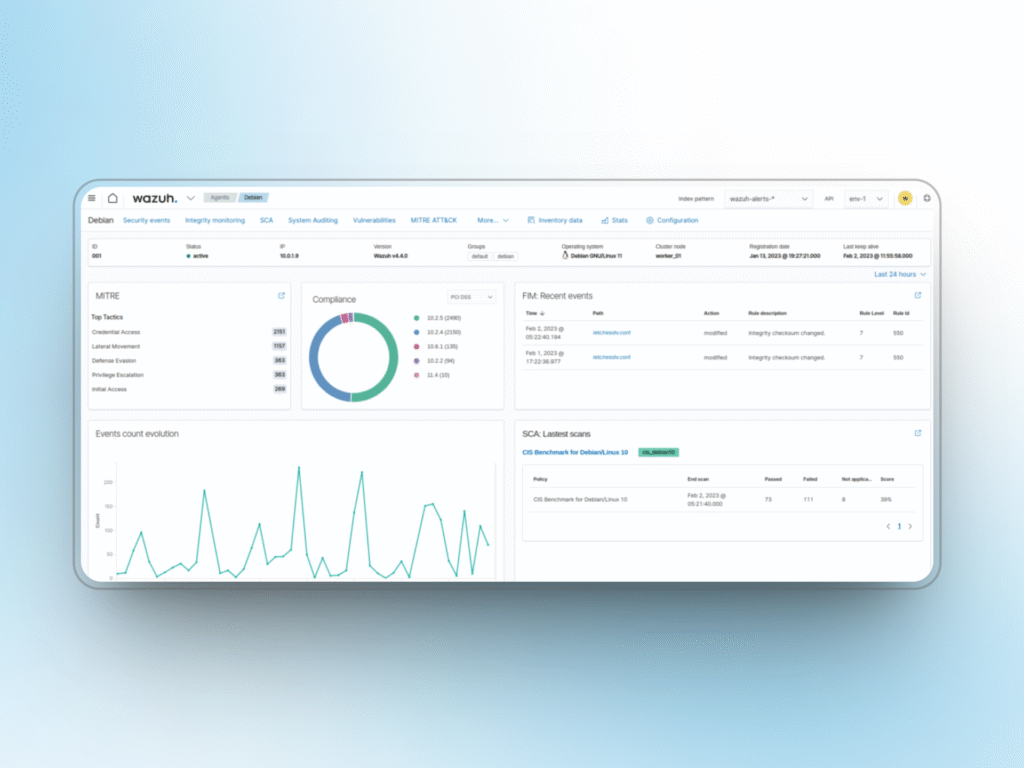This screenshot has width=1024, height=768.
Task: Open /etc/resolv.conf from Feb 1 event
Action: 611,357
